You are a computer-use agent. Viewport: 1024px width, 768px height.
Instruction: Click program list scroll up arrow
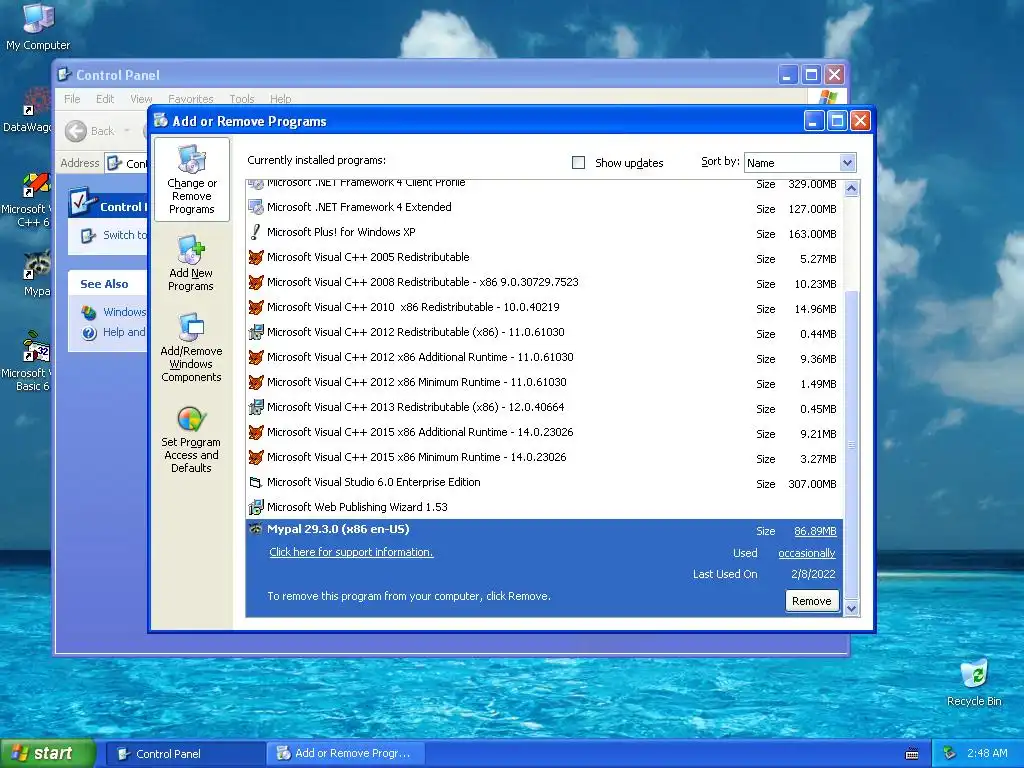(851, 189)
